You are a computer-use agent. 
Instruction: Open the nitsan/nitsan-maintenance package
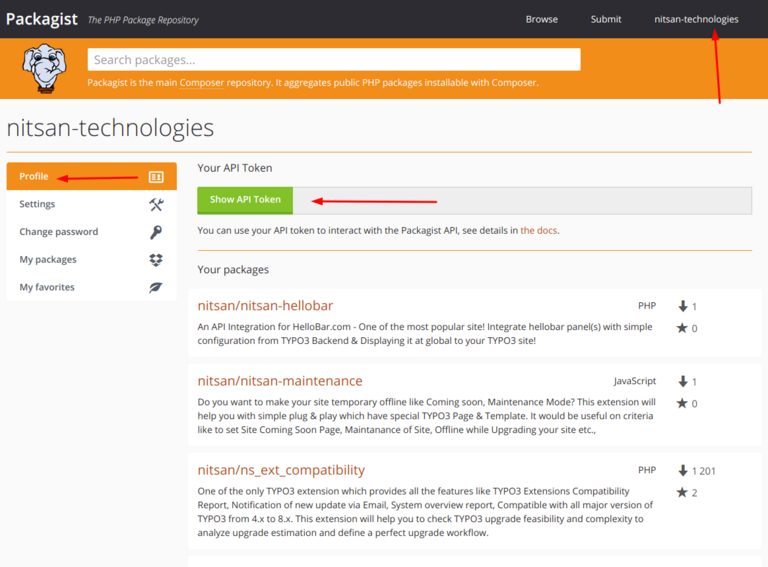point(280,381)
